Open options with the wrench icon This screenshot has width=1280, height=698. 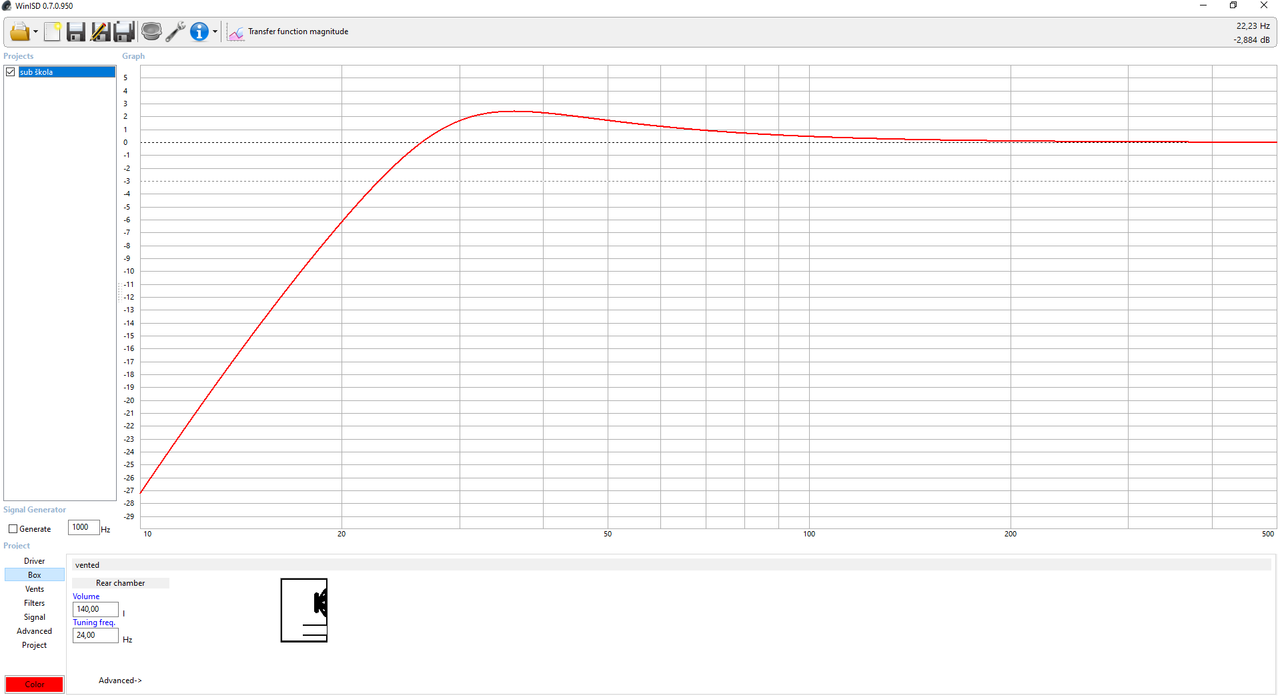click(x=175, y=32)
